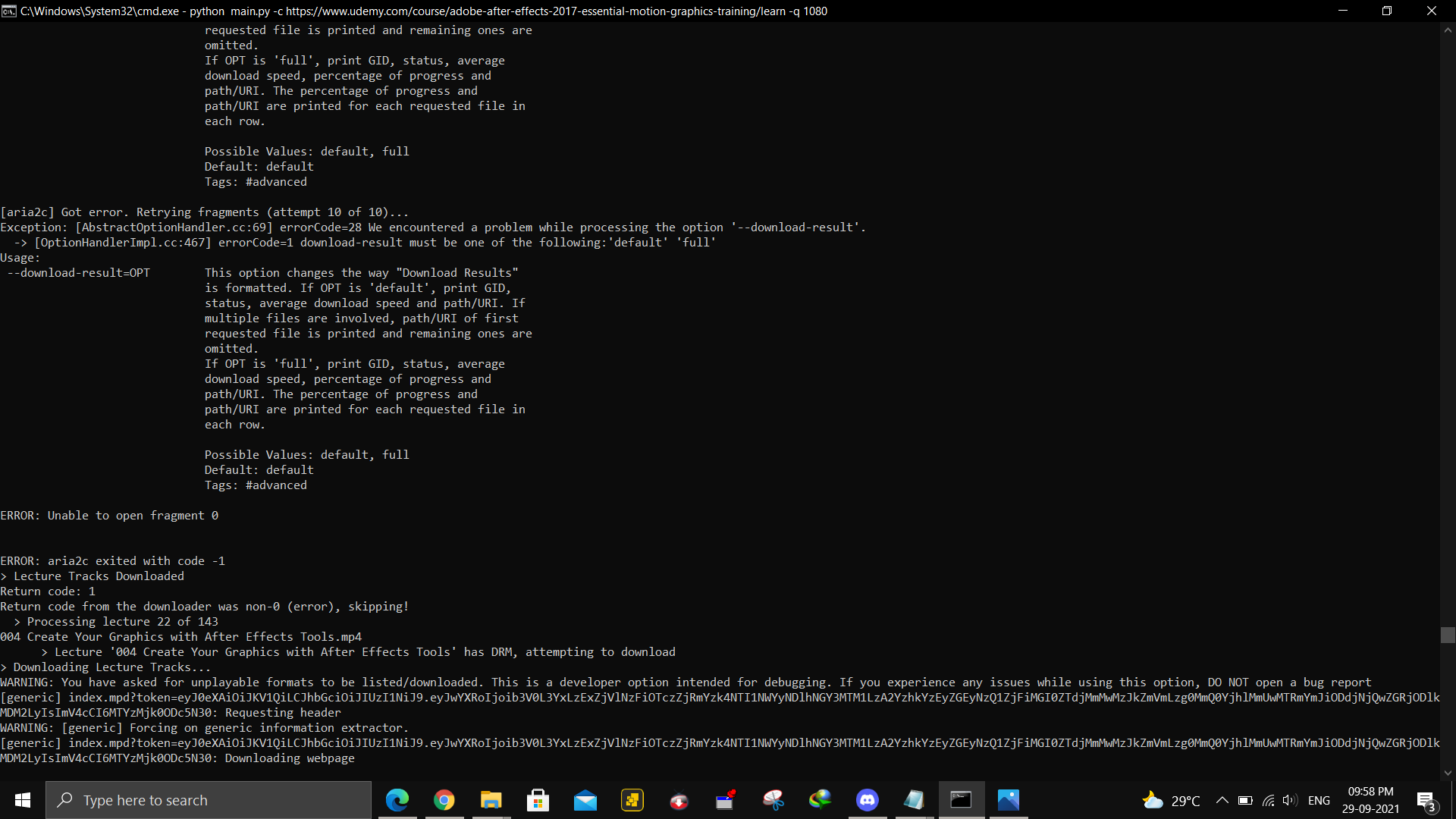
Task: Launch Google Chrome from taskbar
Action: (x=444, y=800)
